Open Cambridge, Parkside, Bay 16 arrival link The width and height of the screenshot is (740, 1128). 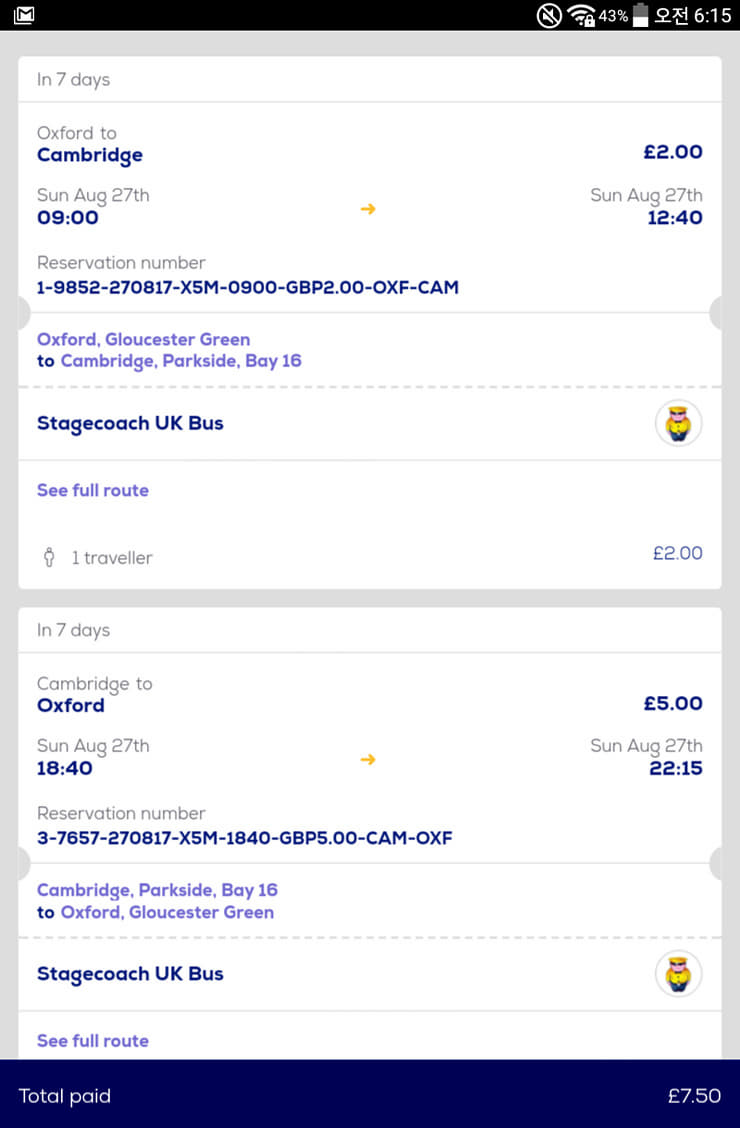pyautogui.click(x=181, y=361)
